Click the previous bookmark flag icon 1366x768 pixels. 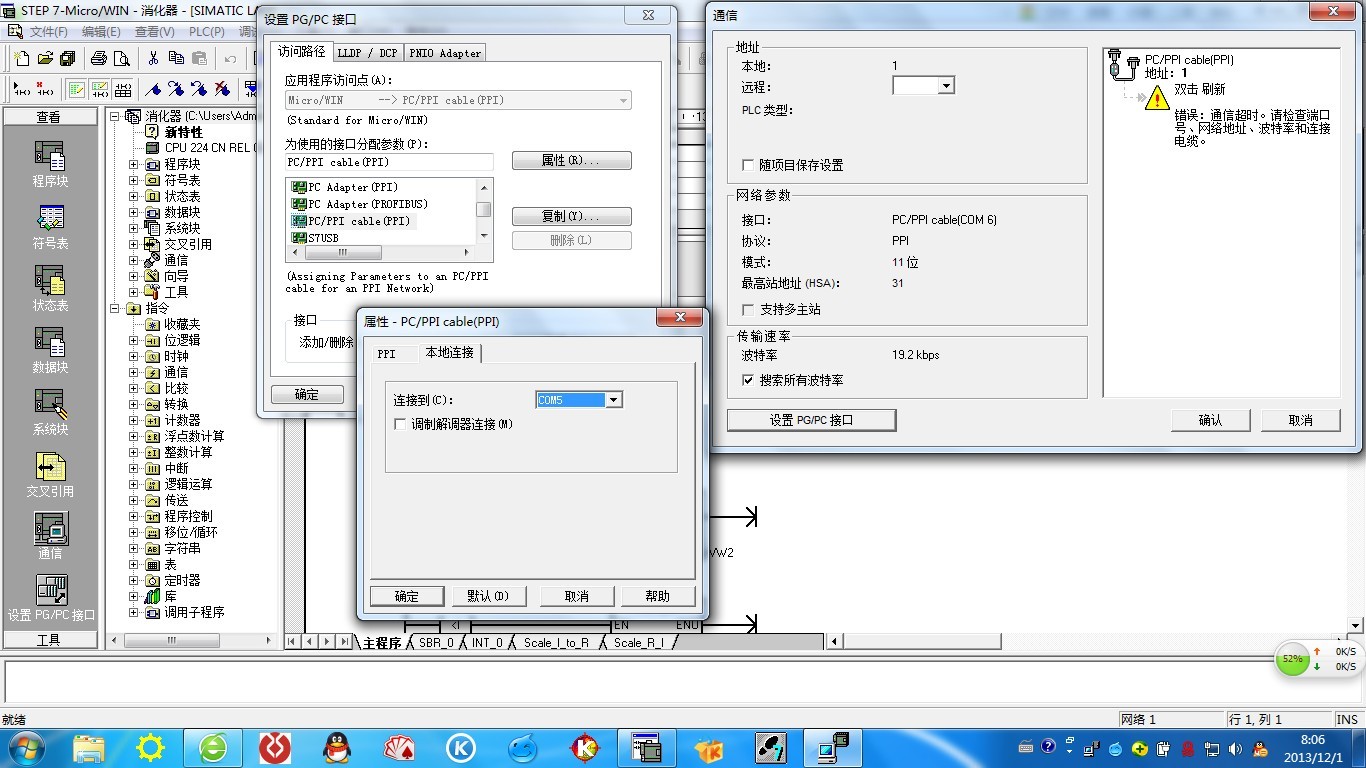coord(200,89)
